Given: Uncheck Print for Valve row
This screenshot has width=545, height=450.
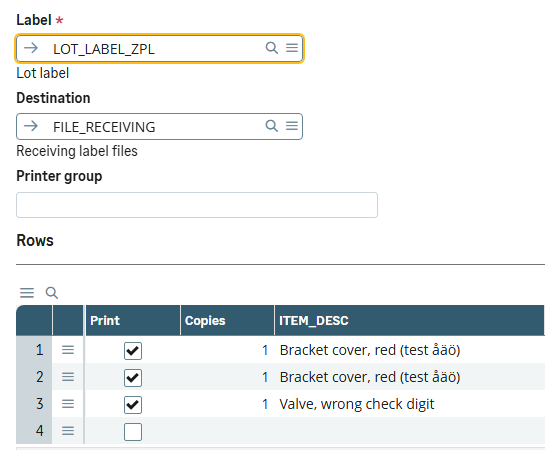Looking at the screenshot, I should 133,405.
